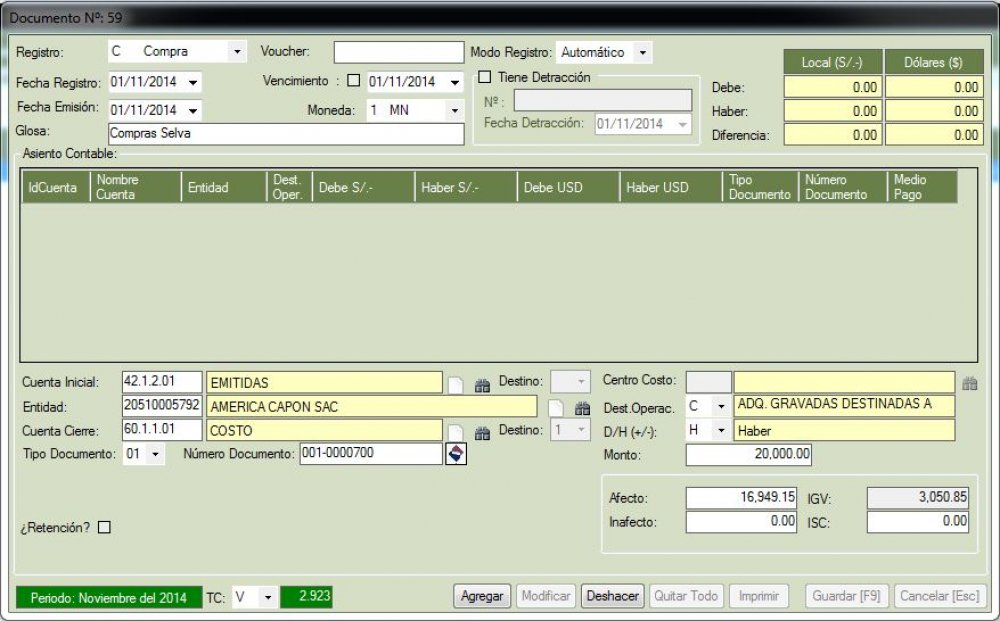The width and height of the screenshot is (1000, 621).
Task: Open the Modo Registro dropdown
Action: point(643,52)
